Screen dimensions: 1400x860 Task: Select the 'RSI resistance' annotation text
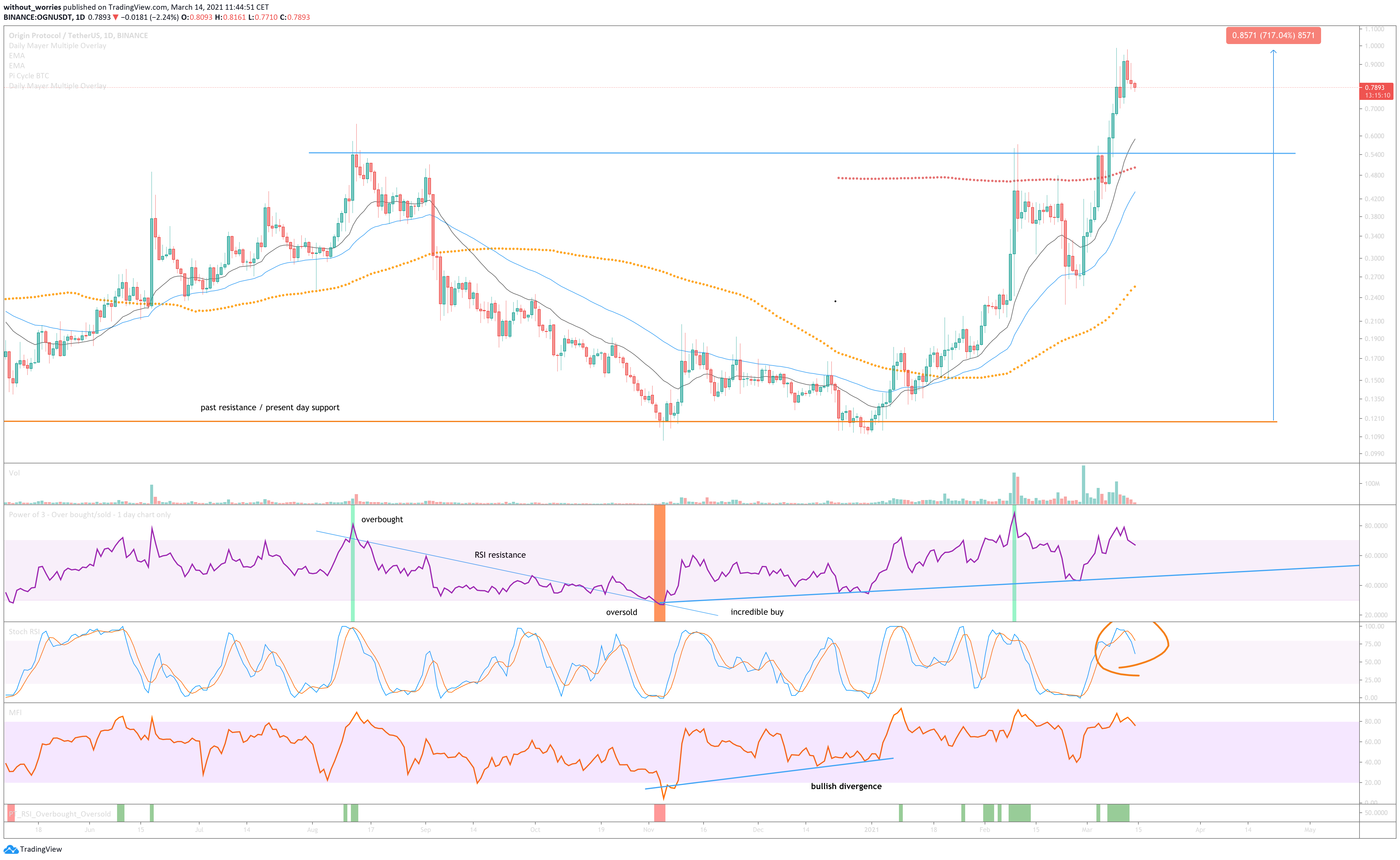pyautogui.click(x=500, y=554)
